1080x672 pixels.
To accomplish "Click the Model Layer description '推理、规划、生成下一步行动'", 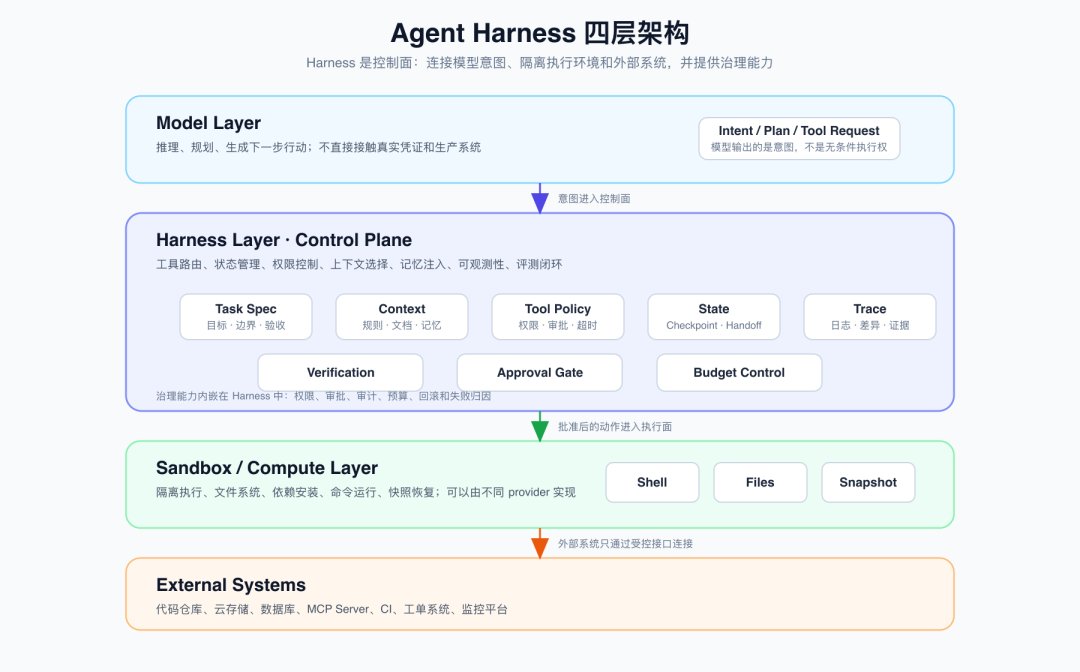I will 318,147.
